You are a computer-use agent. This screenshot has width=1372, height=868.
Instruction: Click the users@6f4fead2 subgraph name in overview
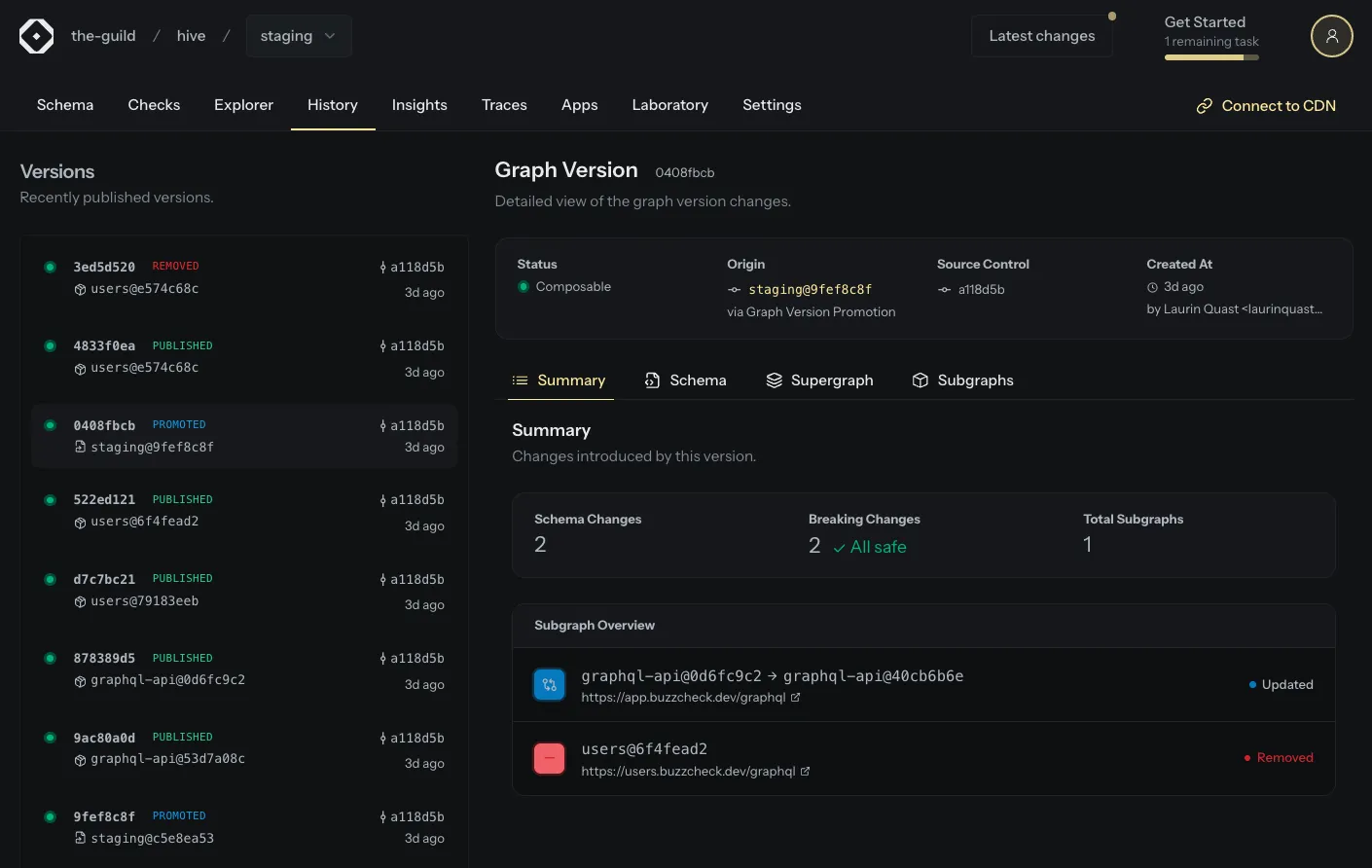pos(644,749)
